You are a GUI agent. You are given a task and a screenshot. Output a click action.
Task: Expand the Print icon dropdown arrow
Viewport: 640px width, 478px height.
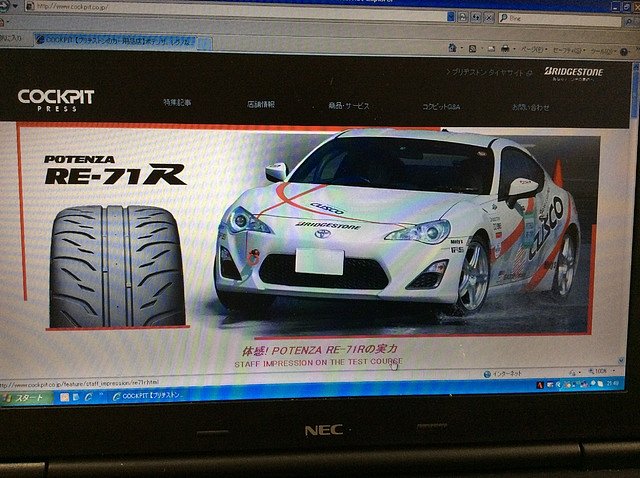[514, 49]
